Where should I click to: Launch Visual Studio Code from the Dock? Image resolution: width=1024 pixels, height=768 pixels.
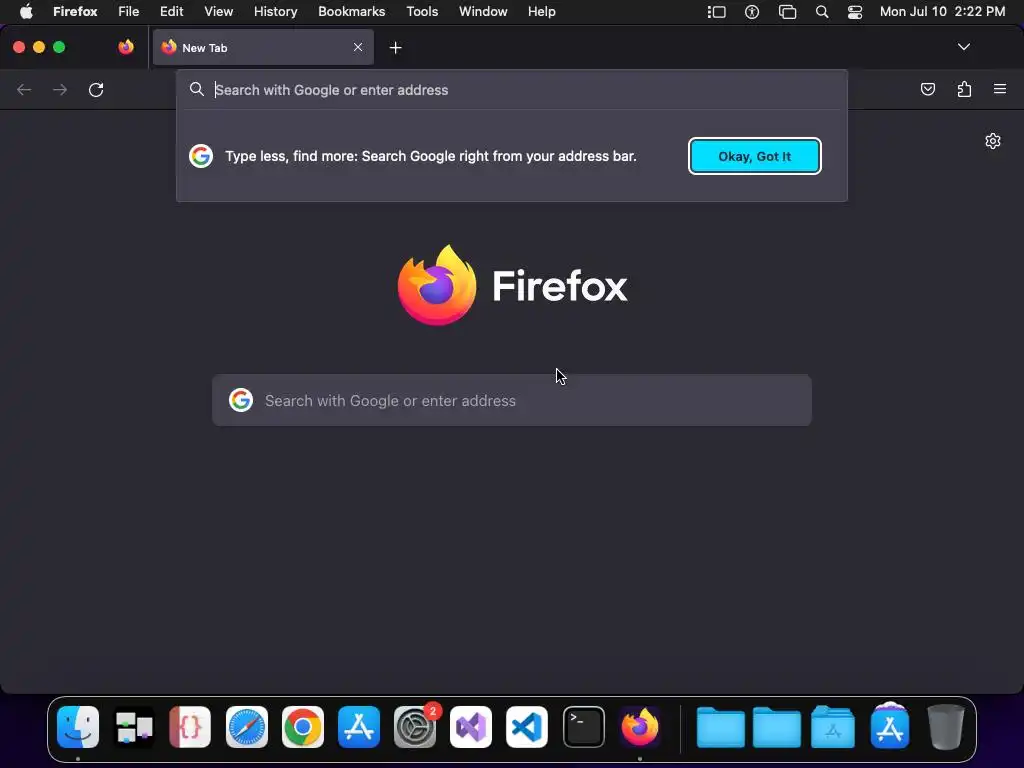pyautogui.click(x=527, y=727)
